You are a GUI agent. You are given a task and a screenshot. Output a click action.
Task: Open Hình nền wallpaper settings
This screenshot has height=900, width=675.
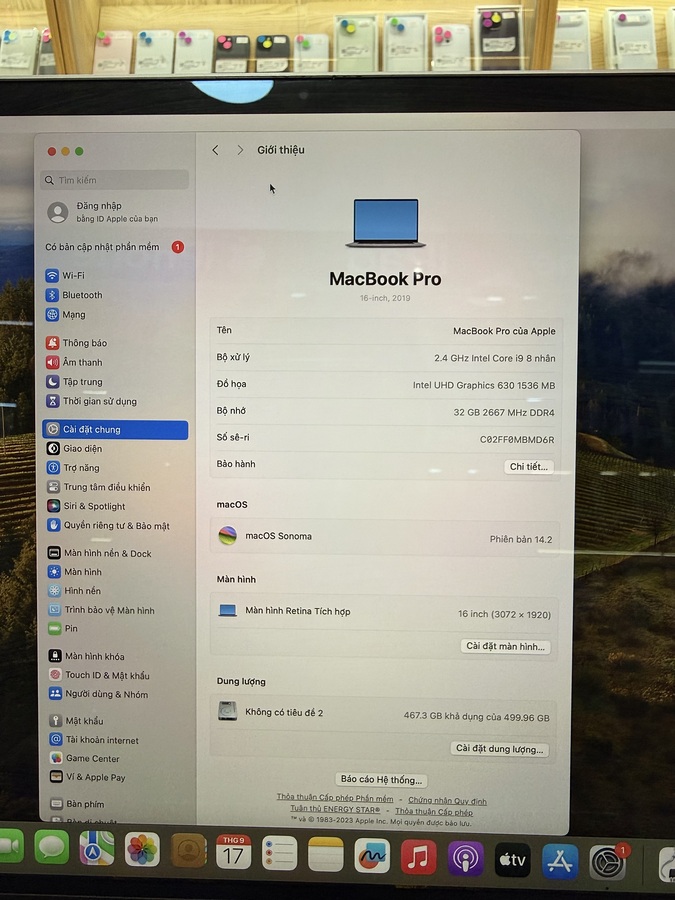pyautogui.click(x=75, y=591)
